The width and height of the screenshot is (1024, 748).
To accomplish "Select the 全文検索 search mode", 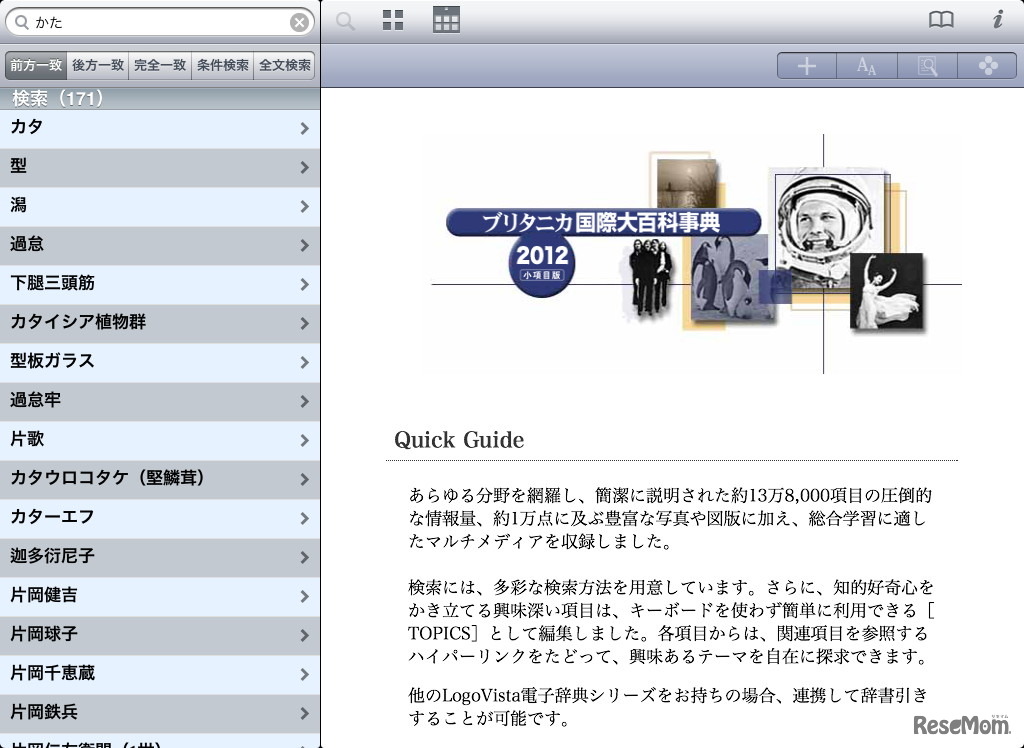I will click(285, 65).
